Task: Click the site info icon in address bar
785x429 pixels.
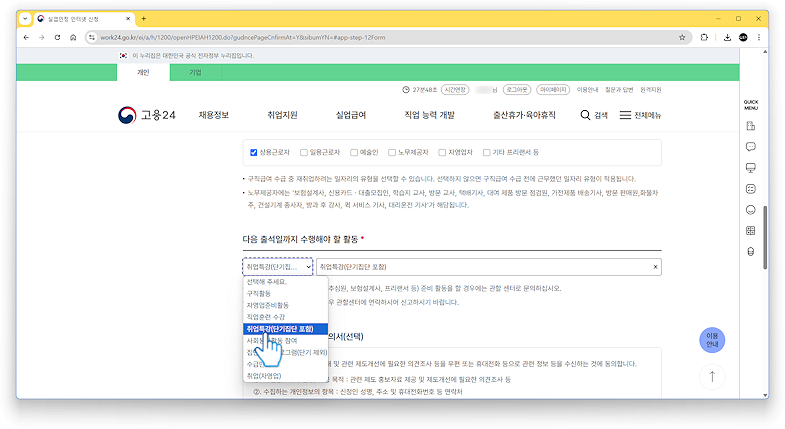Action: pyautogui.click(x=92, y=38)
